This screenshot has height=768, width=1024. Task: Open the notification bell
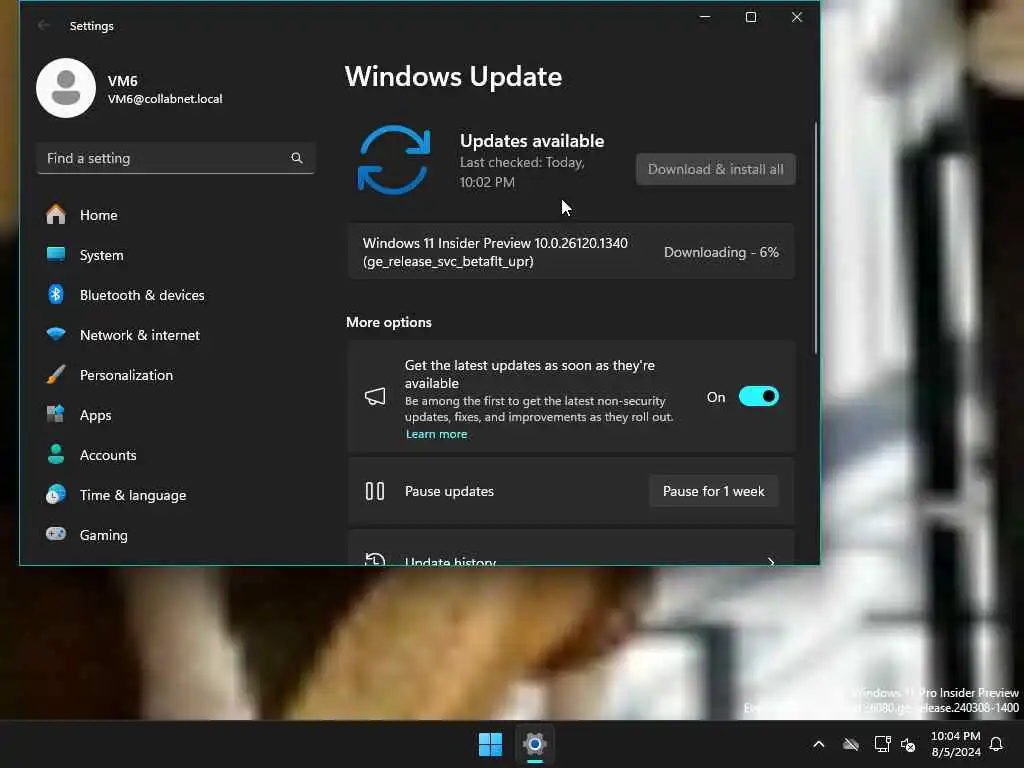point(996,744)
